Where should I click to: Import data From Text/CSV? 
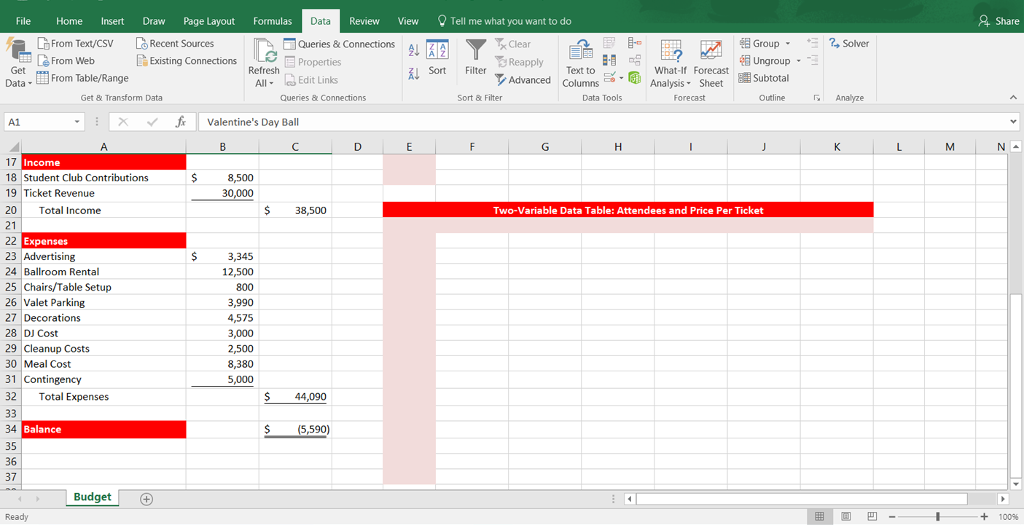pos(75,43)
